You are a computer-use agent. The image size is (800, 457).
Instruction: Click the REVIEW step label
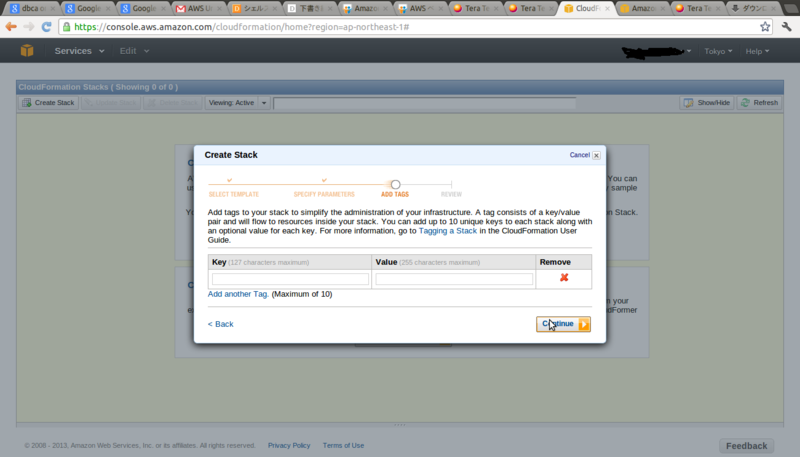[x=452, y=194]
